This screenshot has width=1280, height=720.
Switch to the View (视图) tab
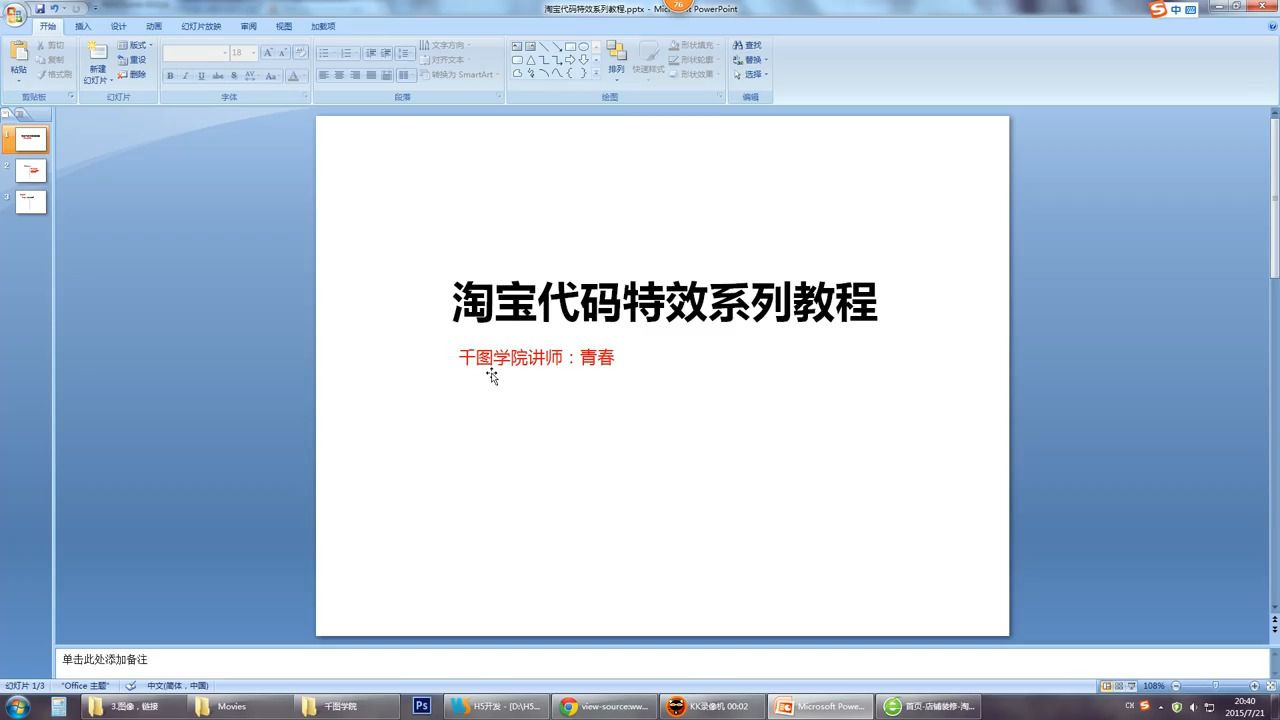click(x=284, y=26)
